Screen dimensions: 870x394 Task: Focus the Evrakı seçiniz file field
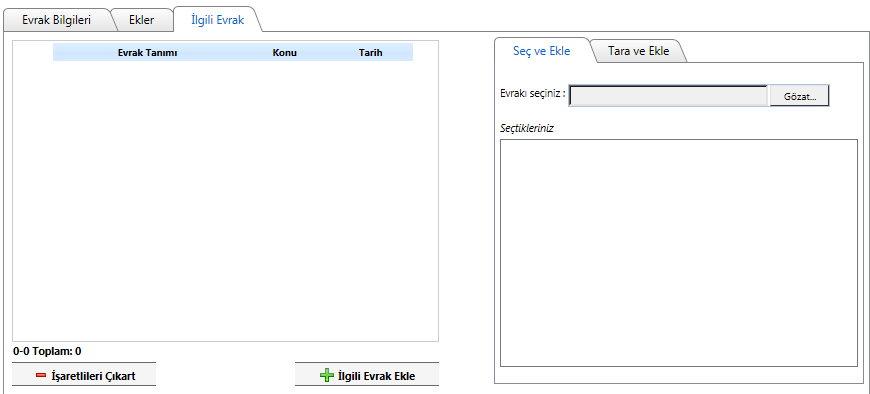(669, 96)
